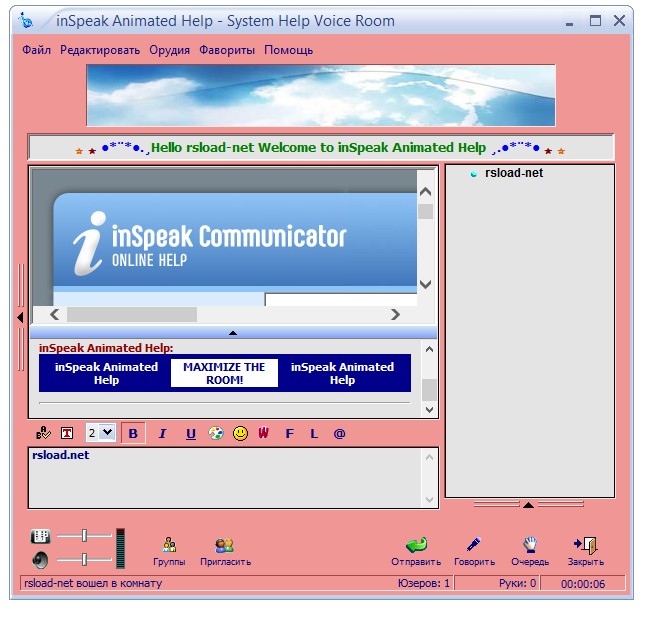Click the spell check icon
Viewport: 649px width, 617px height.
click(43, 433)
